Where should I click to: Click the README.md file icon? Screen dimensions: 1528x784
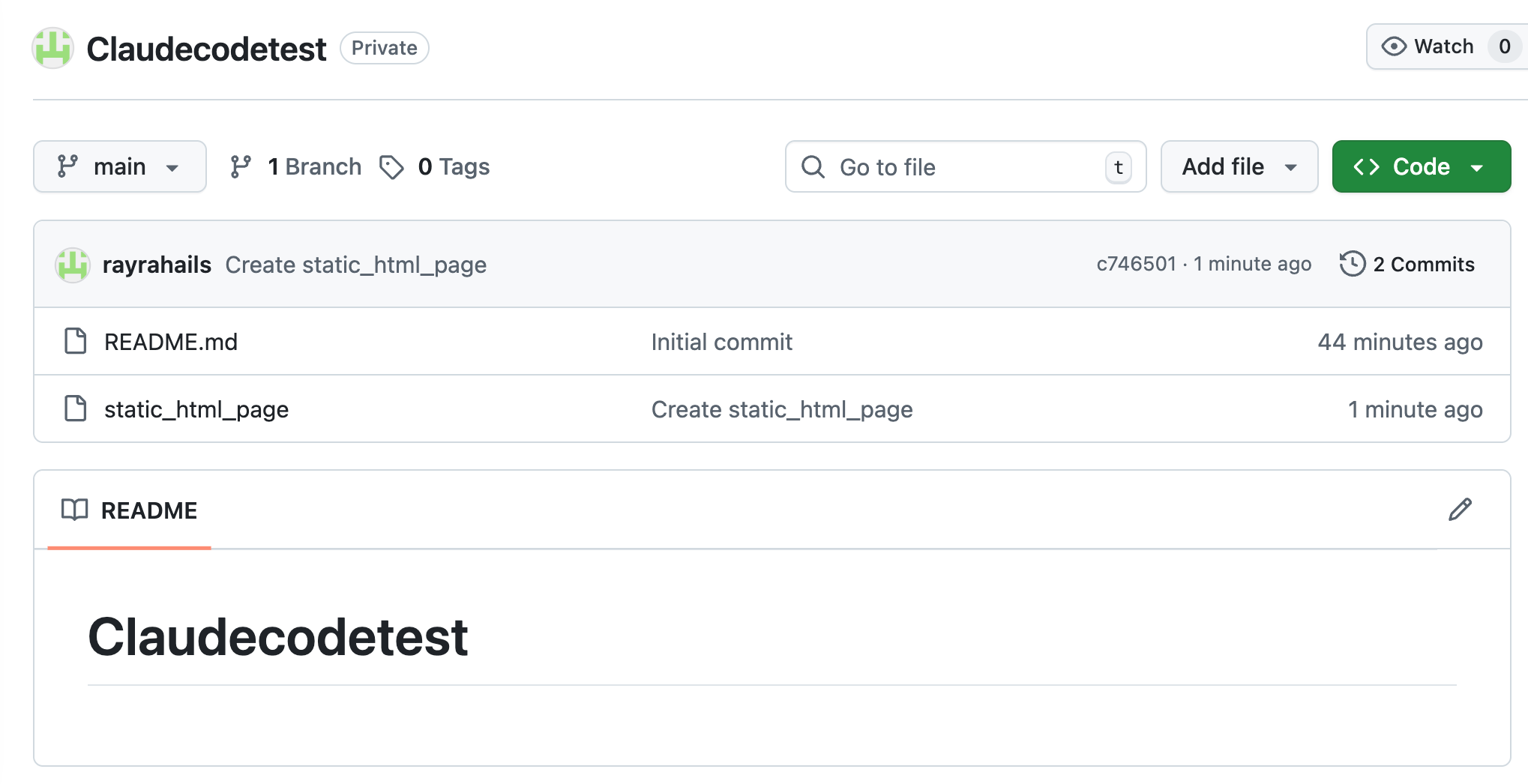click(76, 342)
